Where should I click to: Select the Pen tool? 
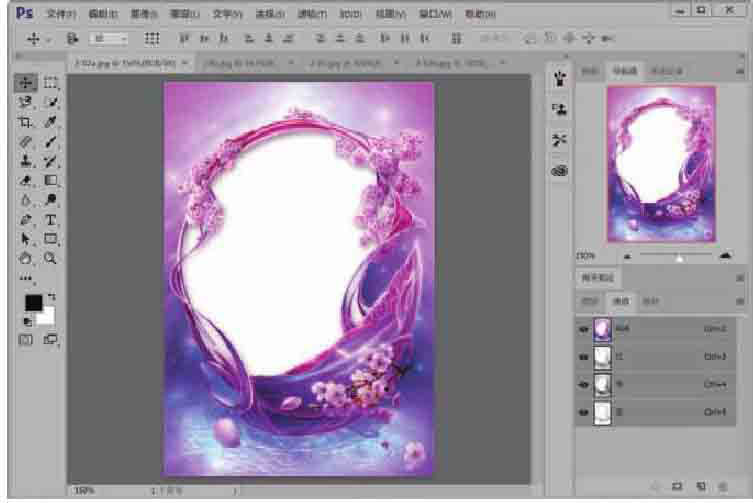click(x=27, y=220)
